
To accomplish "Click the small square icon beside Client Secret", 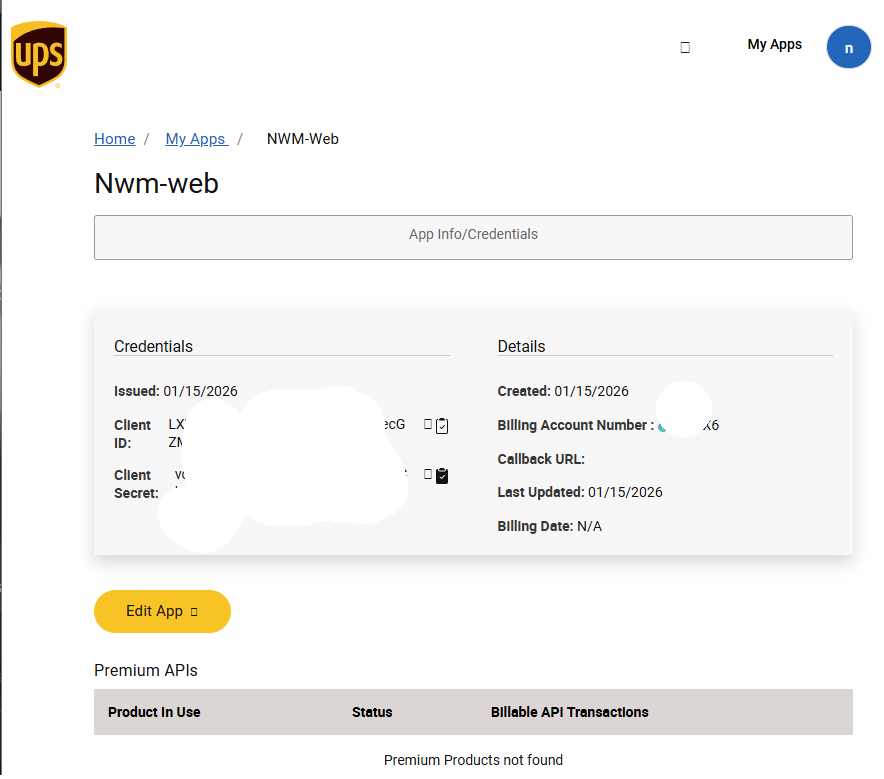I will 428,474.
